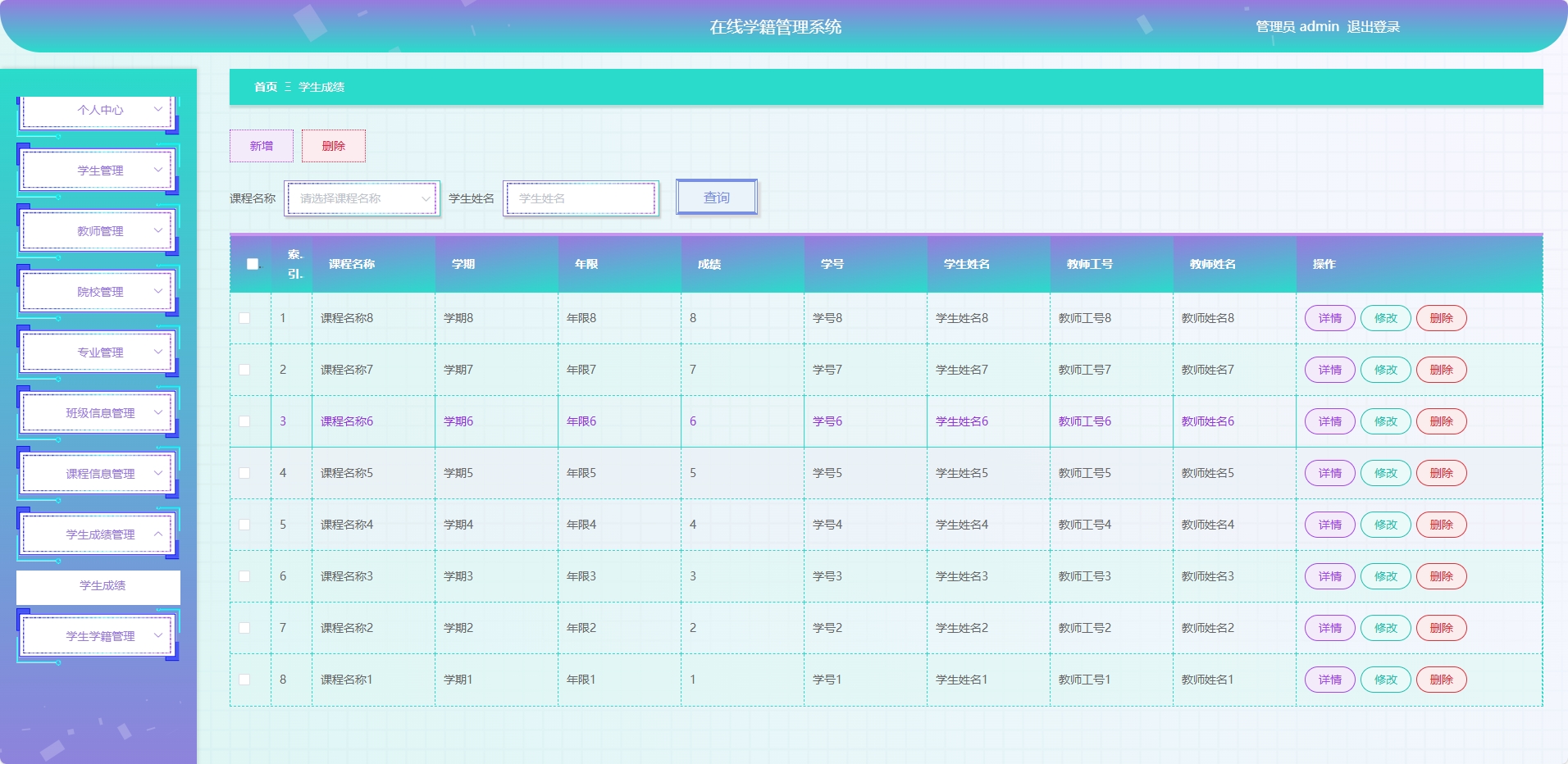Click 删除 for row 课程名称5

[1442, 473]
